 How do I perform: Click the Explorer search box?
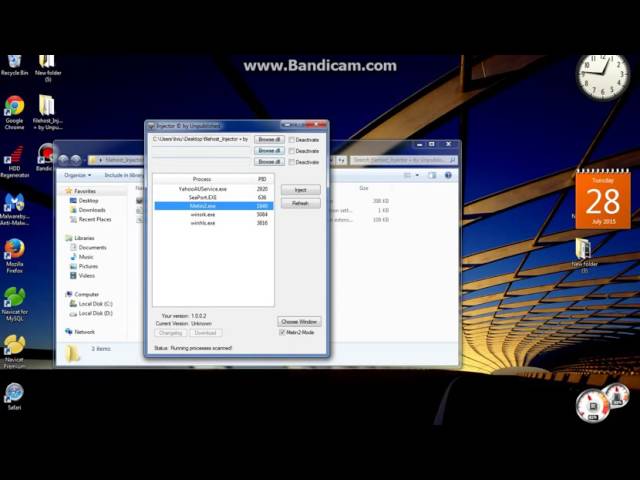[x=403, y=160]
